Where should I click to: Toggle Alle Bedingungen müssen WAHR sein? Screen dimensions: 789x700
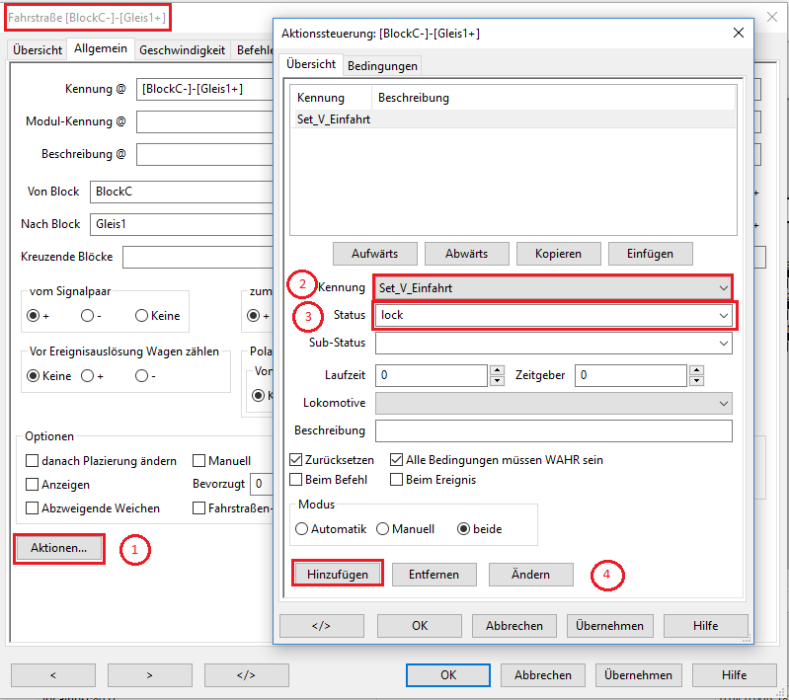coord(397,460)
